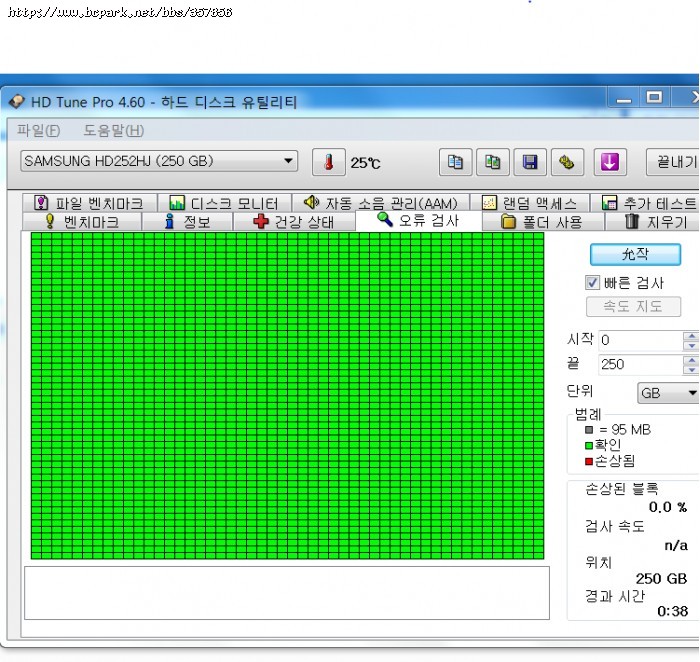Screen dimensions: 700x662
Task: Click the 0:38 elapsed time value
Action: pos(672,611)
